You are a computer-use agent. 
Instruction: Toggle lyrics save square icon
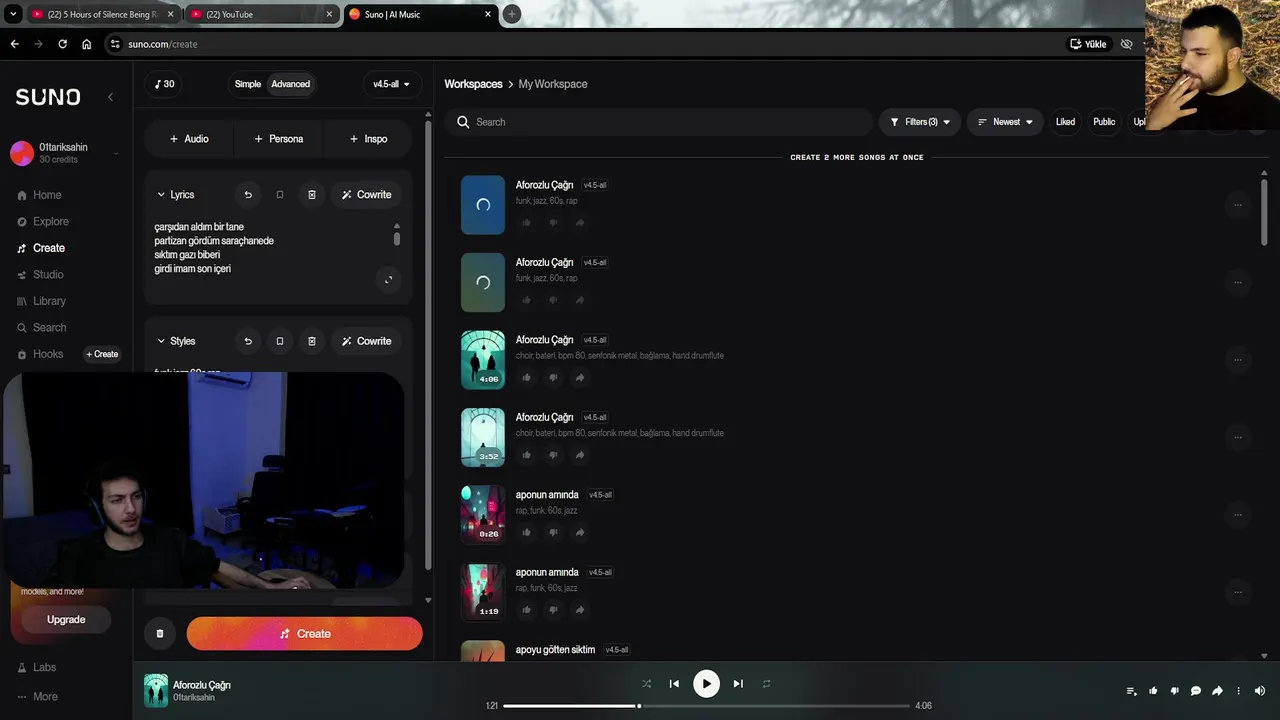coord(280,195)
